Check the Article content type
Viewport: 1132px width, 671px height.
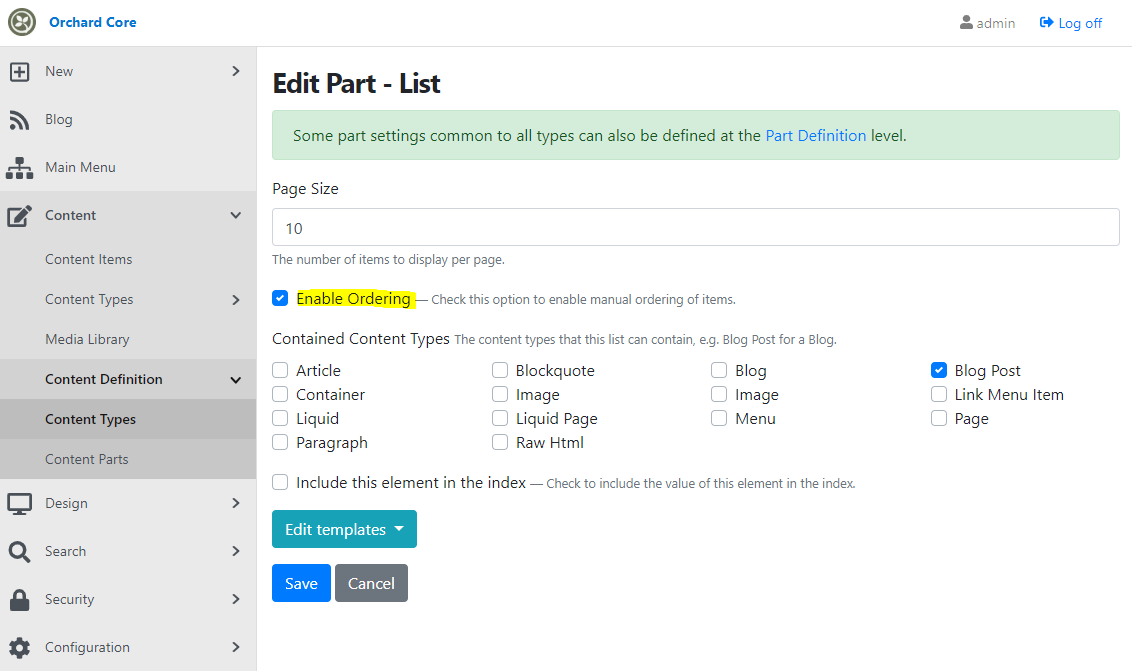point(280,371)
